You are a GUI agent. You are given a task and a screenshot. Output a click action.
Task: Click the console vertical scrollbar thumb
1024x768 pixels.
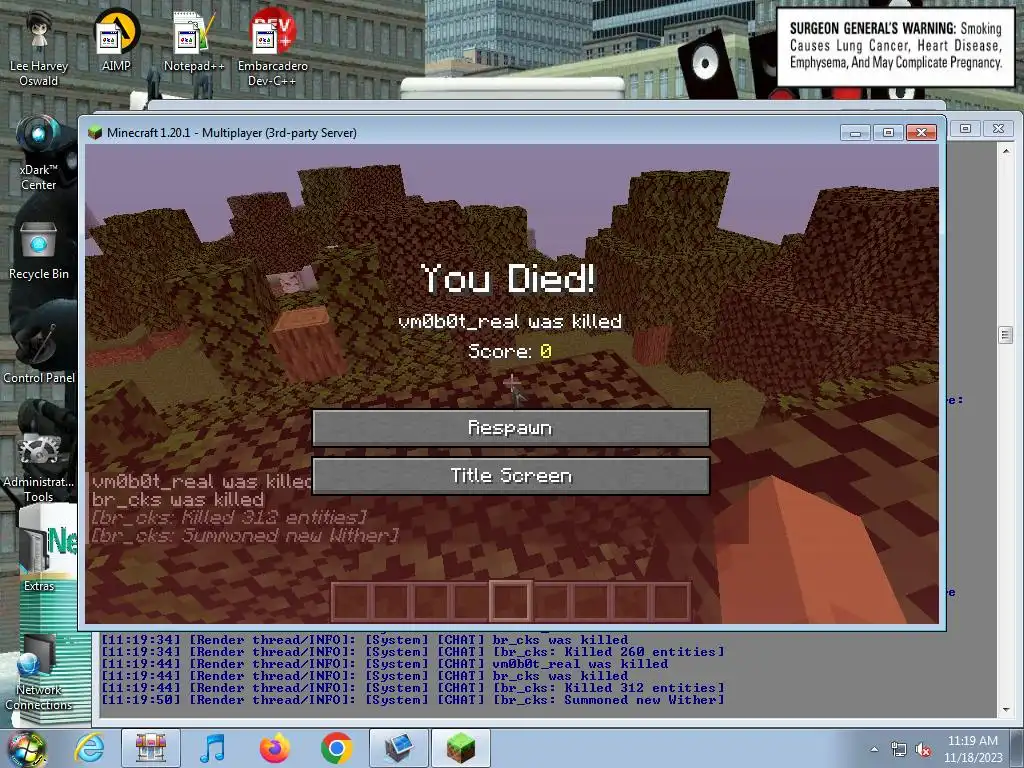[x=1006, y=335]
